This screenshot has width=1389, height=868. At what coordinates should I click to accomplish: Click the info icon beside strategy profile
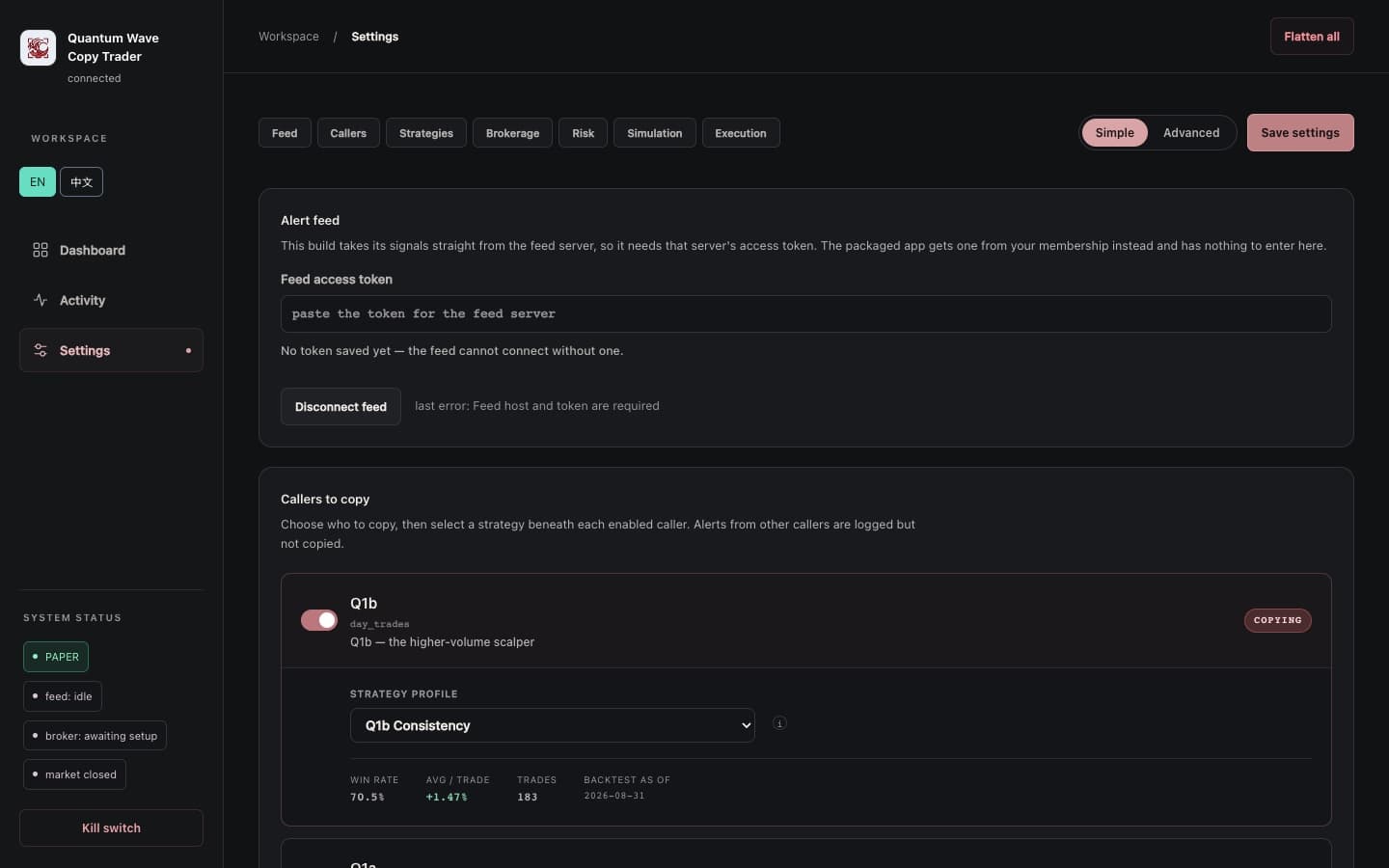(779, 723)
